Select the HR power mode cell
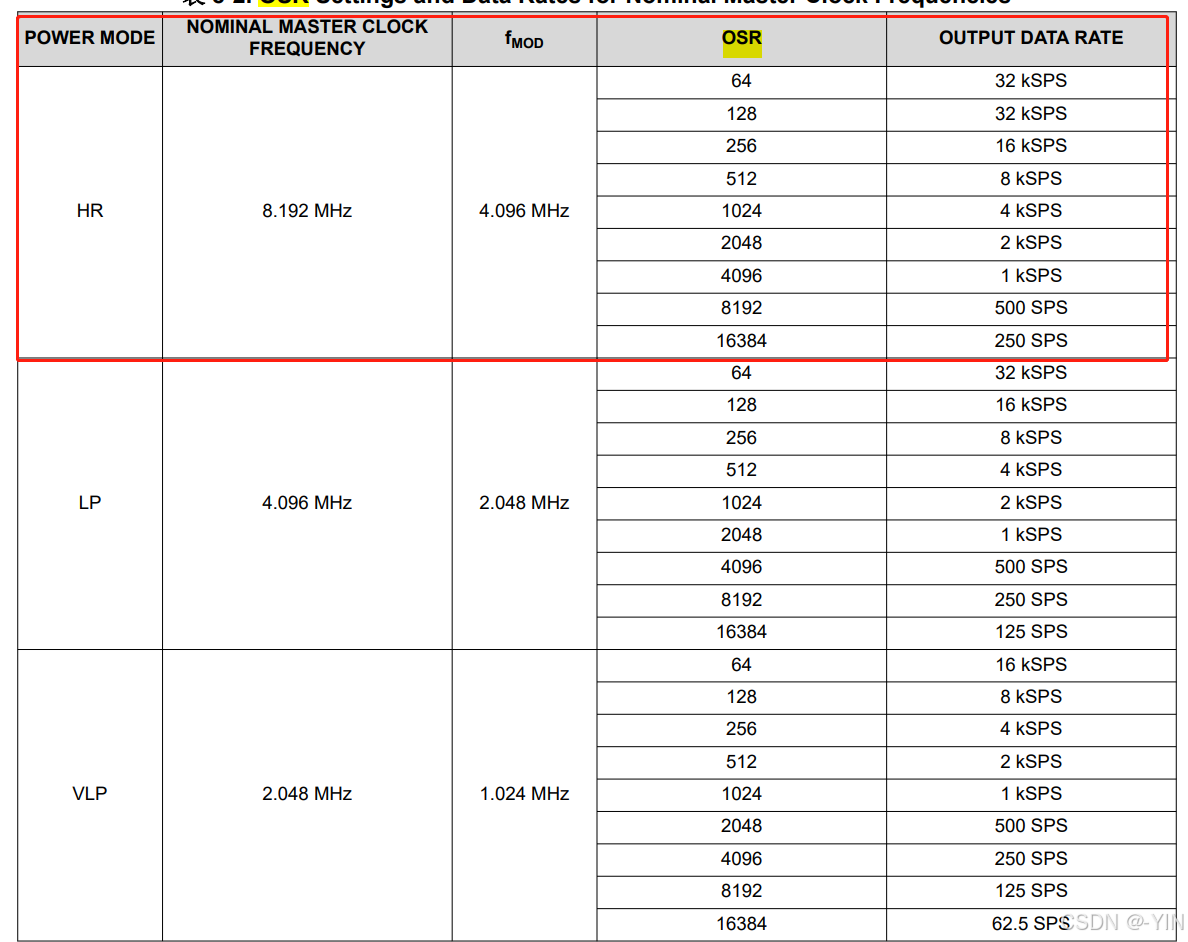The image size is (1188, 942). tap(89, 211)
